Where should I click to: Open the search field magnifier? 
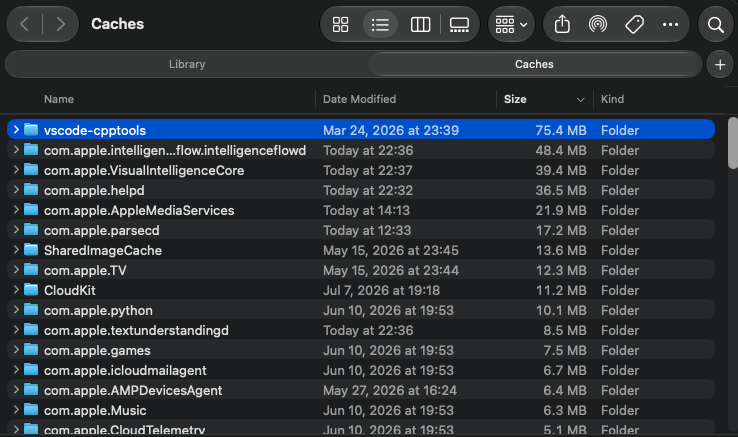point(715,24)
